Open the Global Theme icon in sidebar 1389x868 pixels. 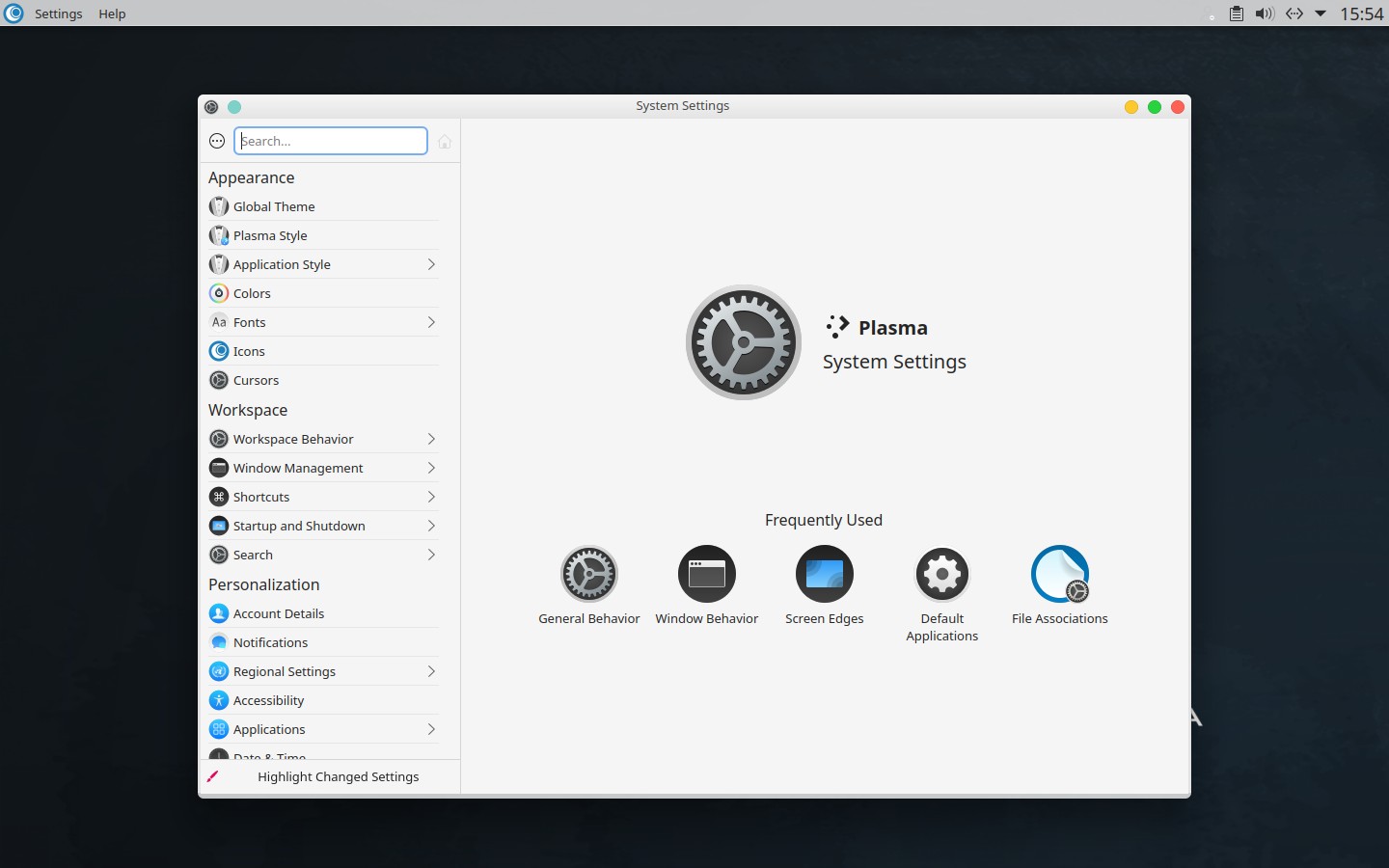coord(219,206)
